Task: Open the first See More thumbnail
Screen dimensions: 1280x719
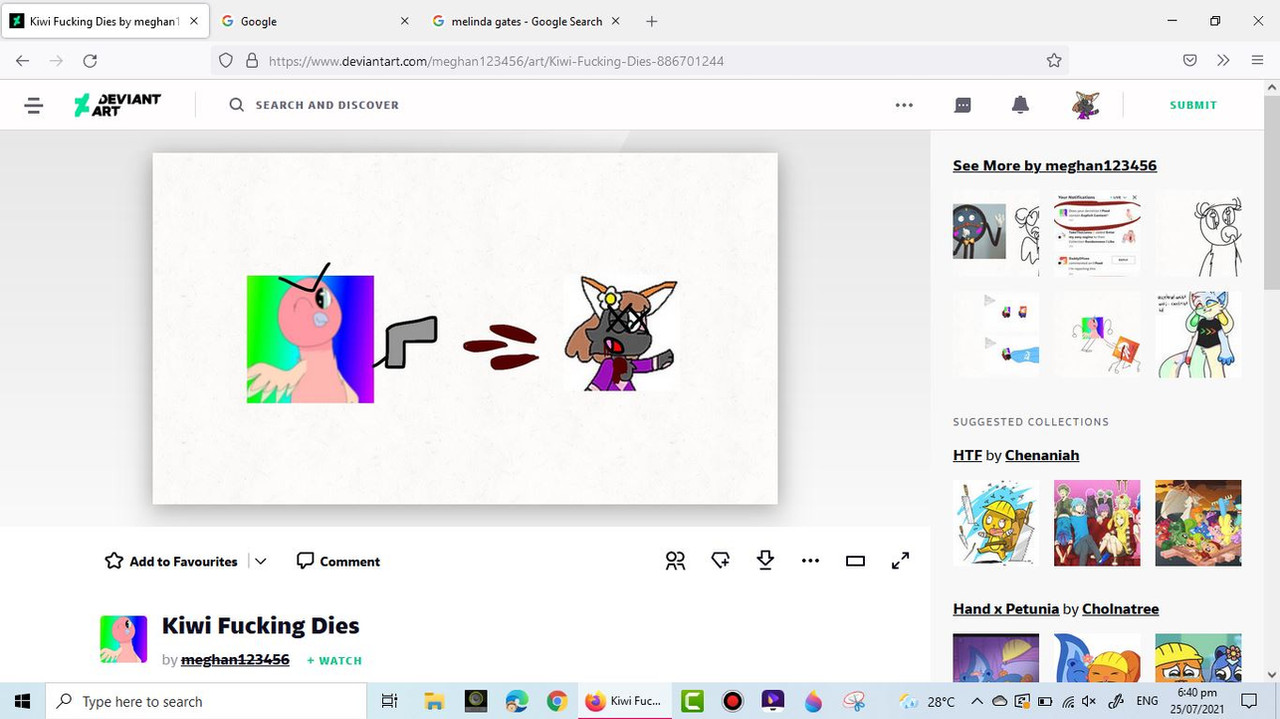Action: [996, 233]
